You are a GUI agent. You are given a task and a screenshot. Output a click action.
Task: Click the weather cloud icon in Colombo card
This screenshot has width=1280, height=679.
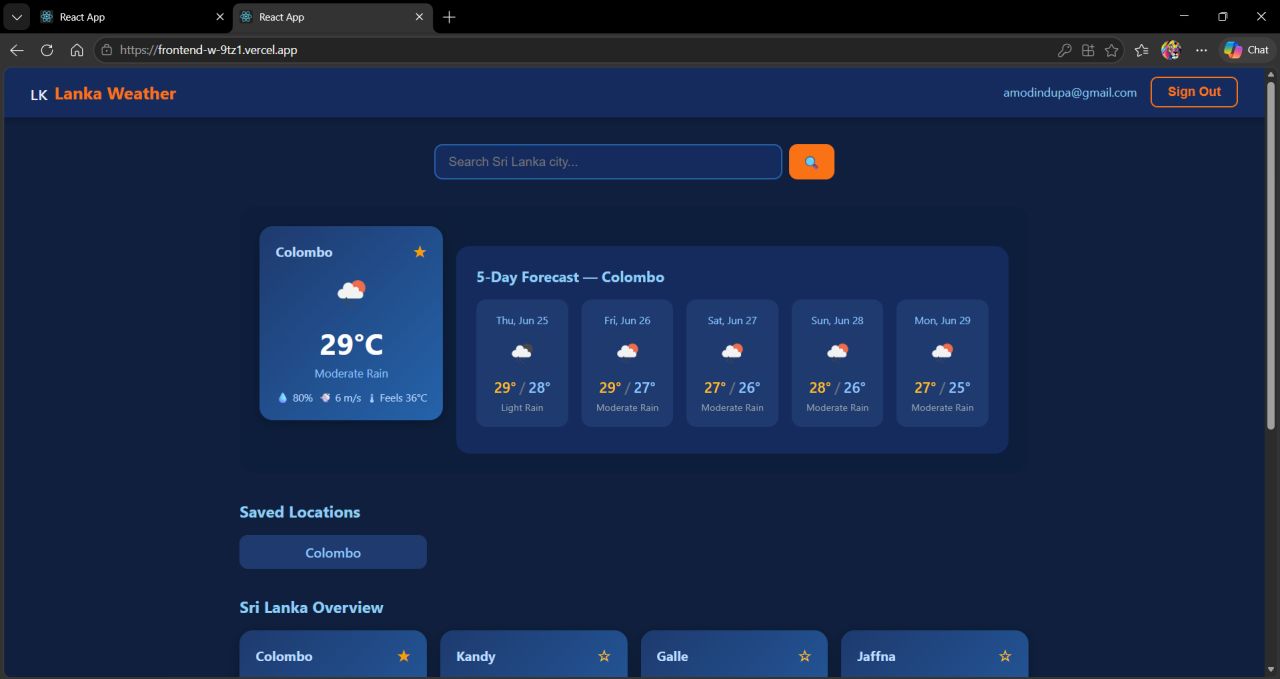click(x=351, y=290)
